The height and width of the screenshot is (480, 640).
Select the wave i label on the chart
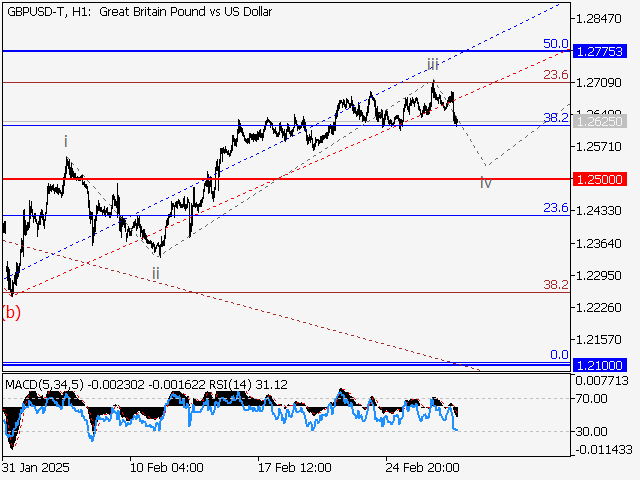(66, 142)
